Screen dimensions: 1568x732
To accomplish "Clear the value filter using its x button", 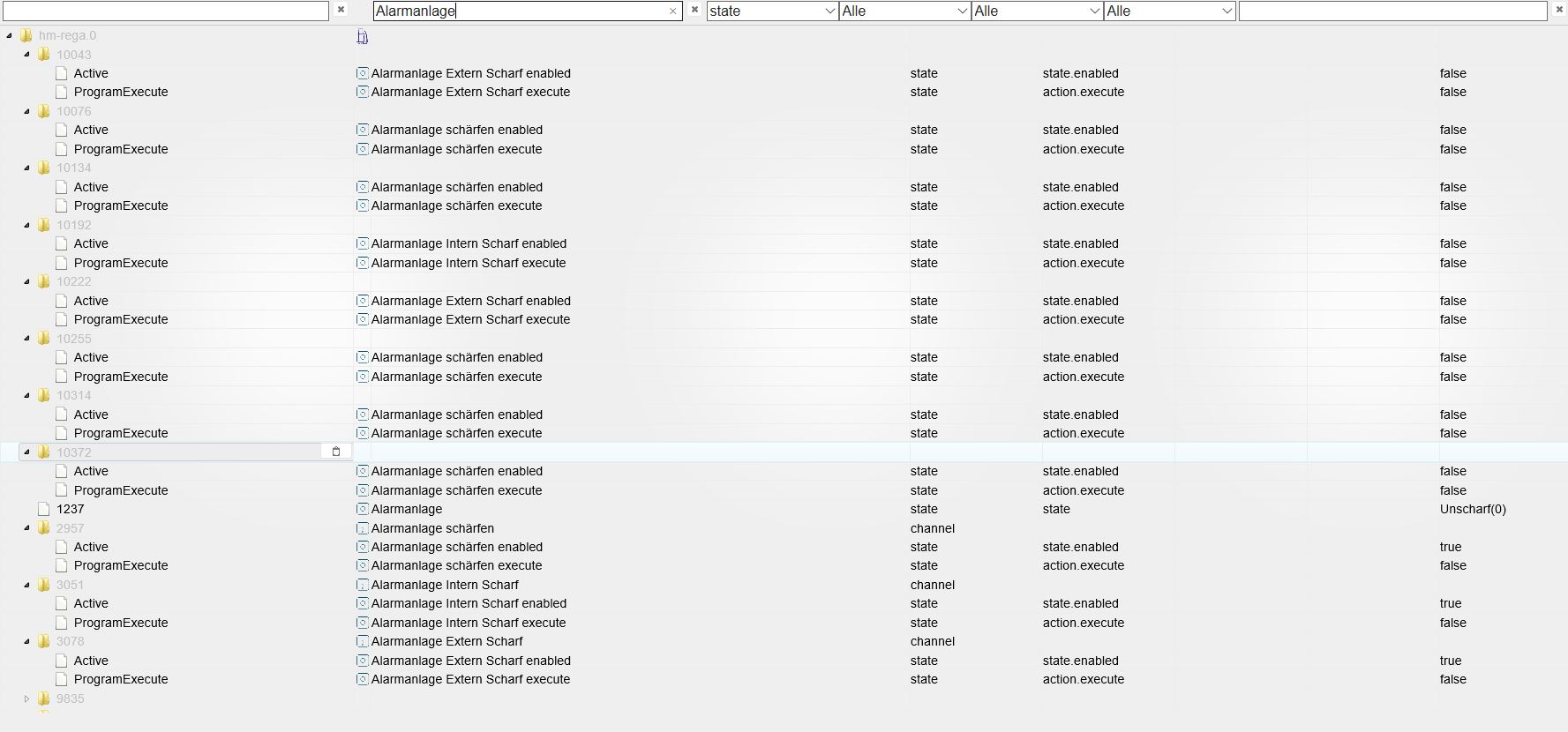I will coord(1558,11).
